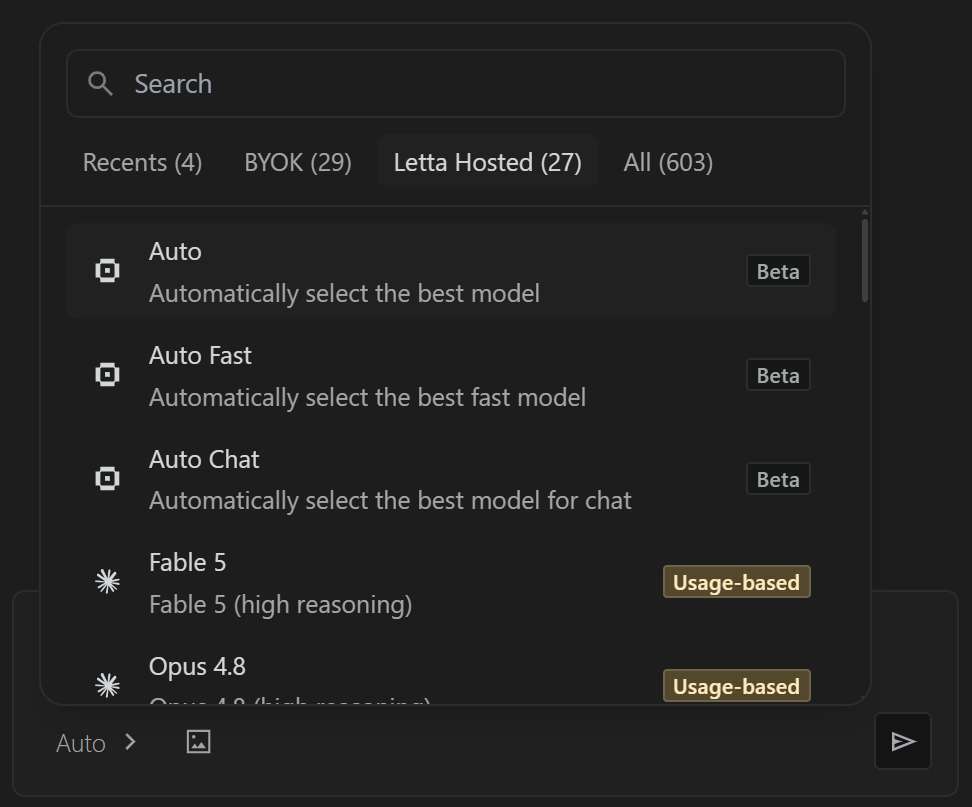This screenshot has height=807, width=972.
Task: Choose the Auto model option
Action: pos(451,271)
